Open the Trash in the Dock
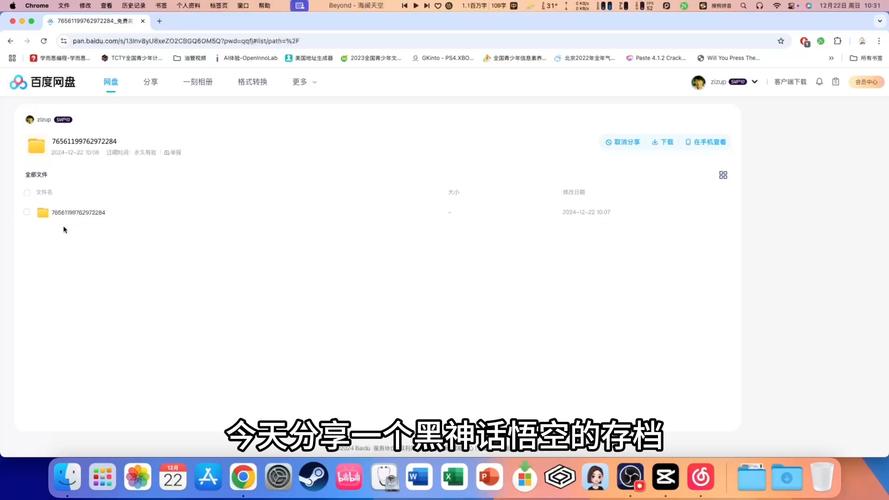889x500 pixels. 822,477
